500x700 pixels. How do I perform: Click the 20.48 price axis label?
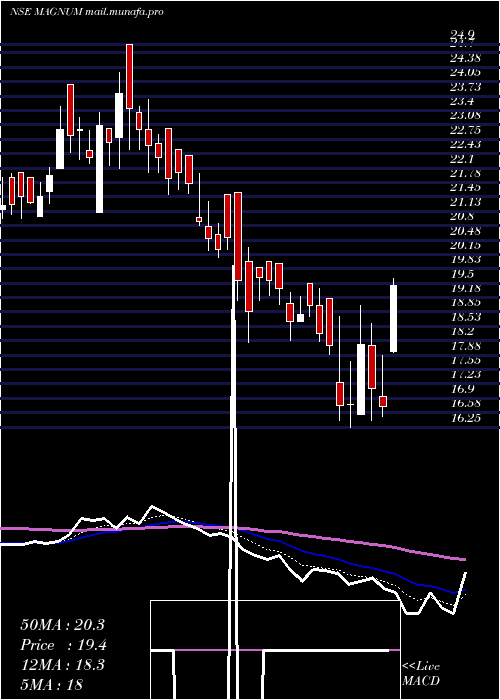pyautogui.click(x=465, y=231)
